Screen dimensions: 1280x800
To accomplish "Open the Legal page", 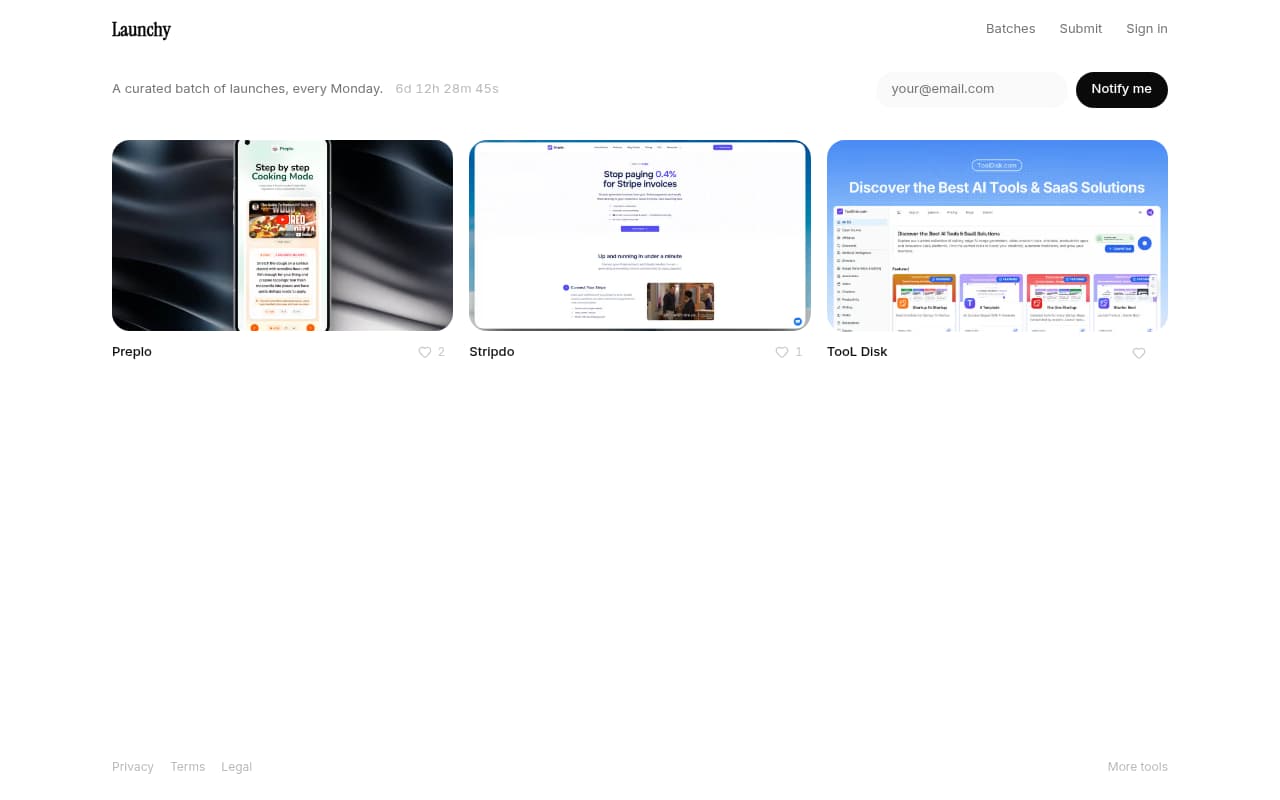I will [237, 766].
